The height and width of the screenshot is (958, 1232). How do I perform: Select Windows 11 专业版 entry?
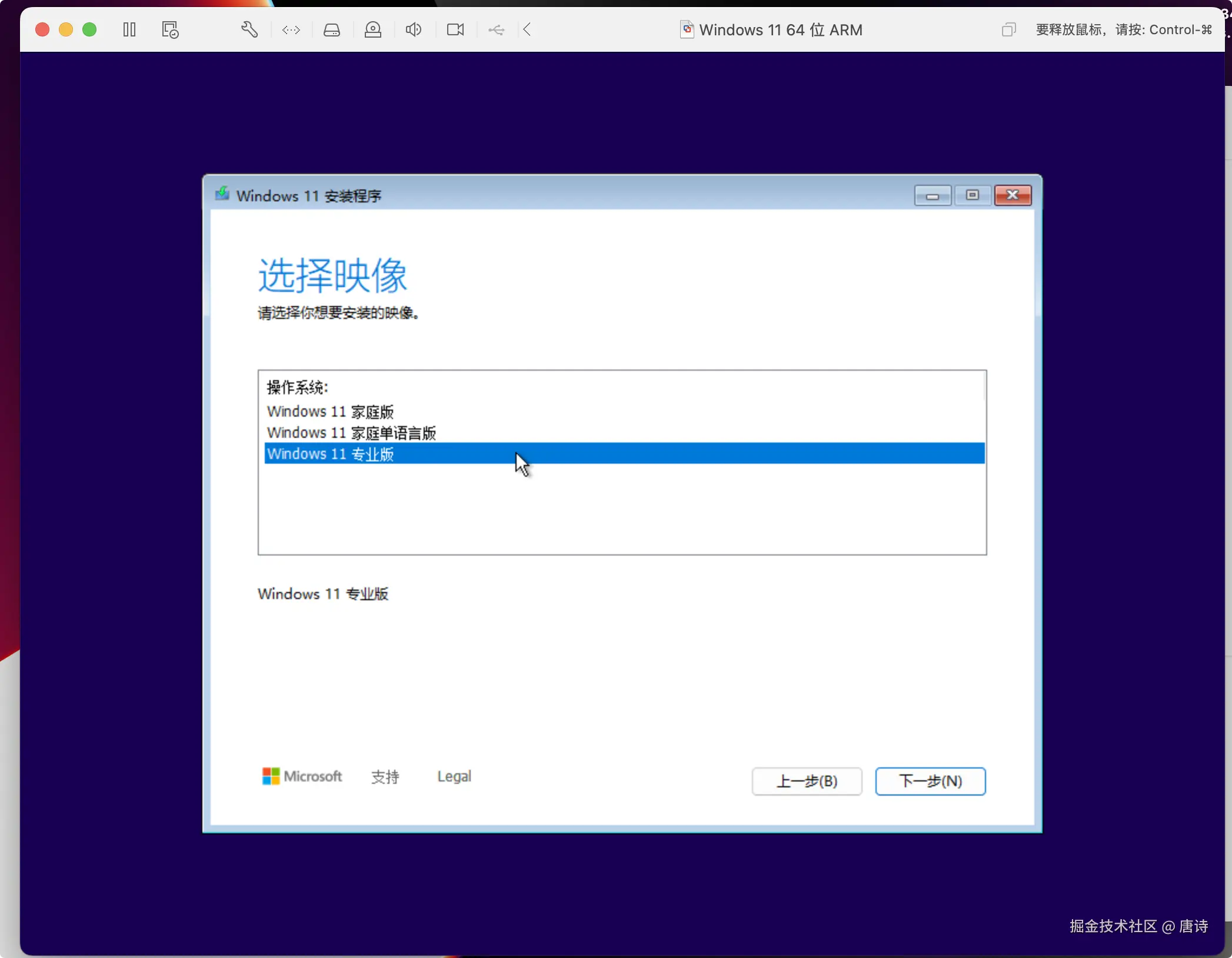330,454
